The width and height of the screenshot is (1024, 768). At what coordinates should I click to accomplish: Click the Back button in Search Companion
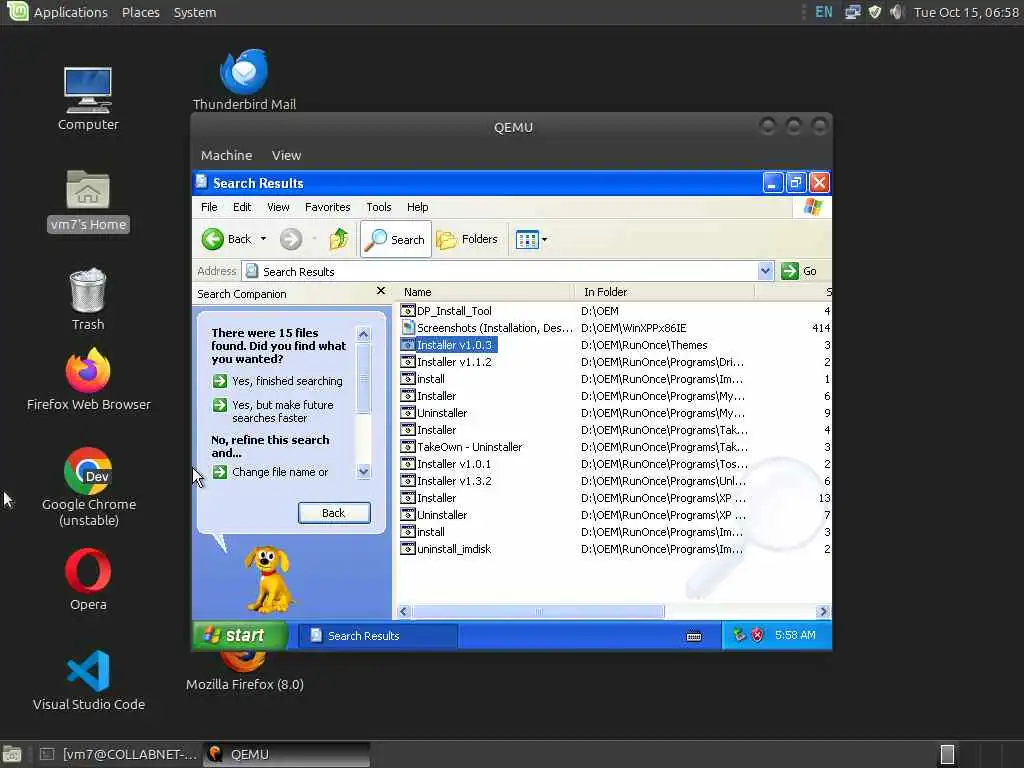pos(334,513)
